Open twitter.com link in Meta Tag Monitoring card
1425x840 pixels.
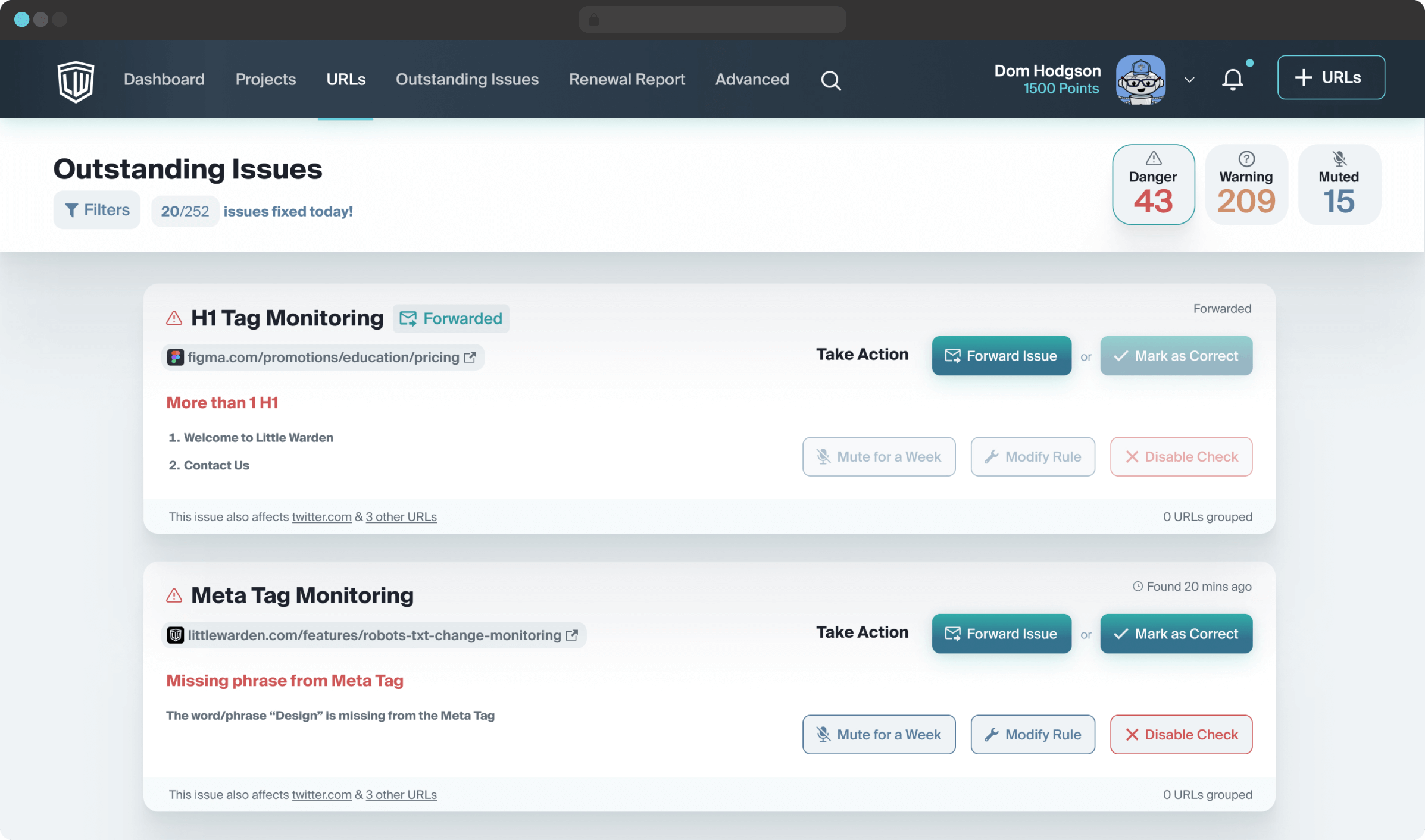click(x=321, y=795)
